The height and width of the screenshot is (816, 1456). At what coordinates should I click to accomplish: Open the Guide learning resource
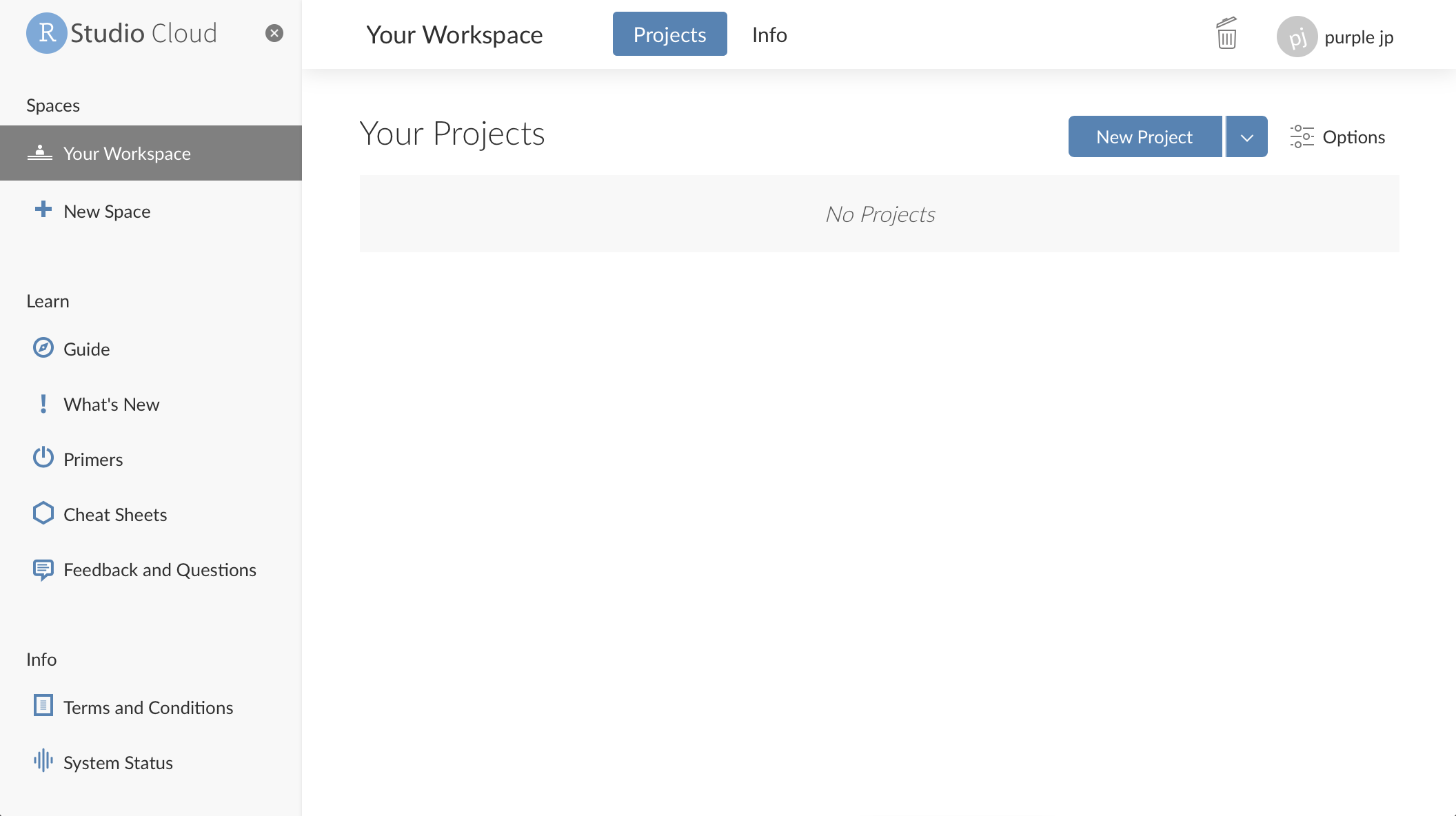[x=87, y=348]
